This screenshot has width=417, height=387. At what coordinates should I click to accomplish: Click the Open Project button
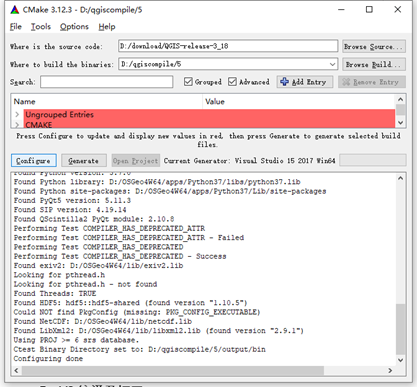[x=136, y=161]
